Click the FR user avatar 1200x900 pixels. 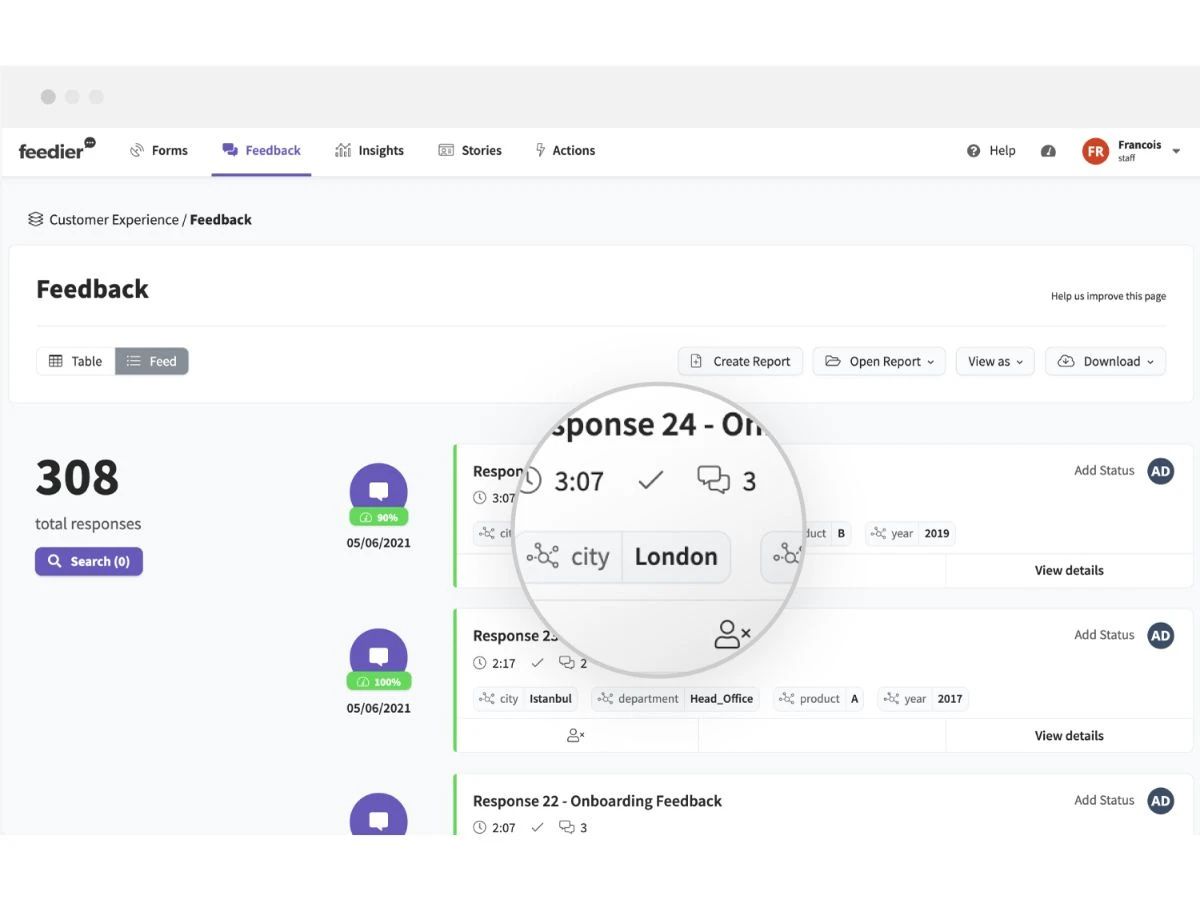pyautogui.click(x=1095, y=151)
